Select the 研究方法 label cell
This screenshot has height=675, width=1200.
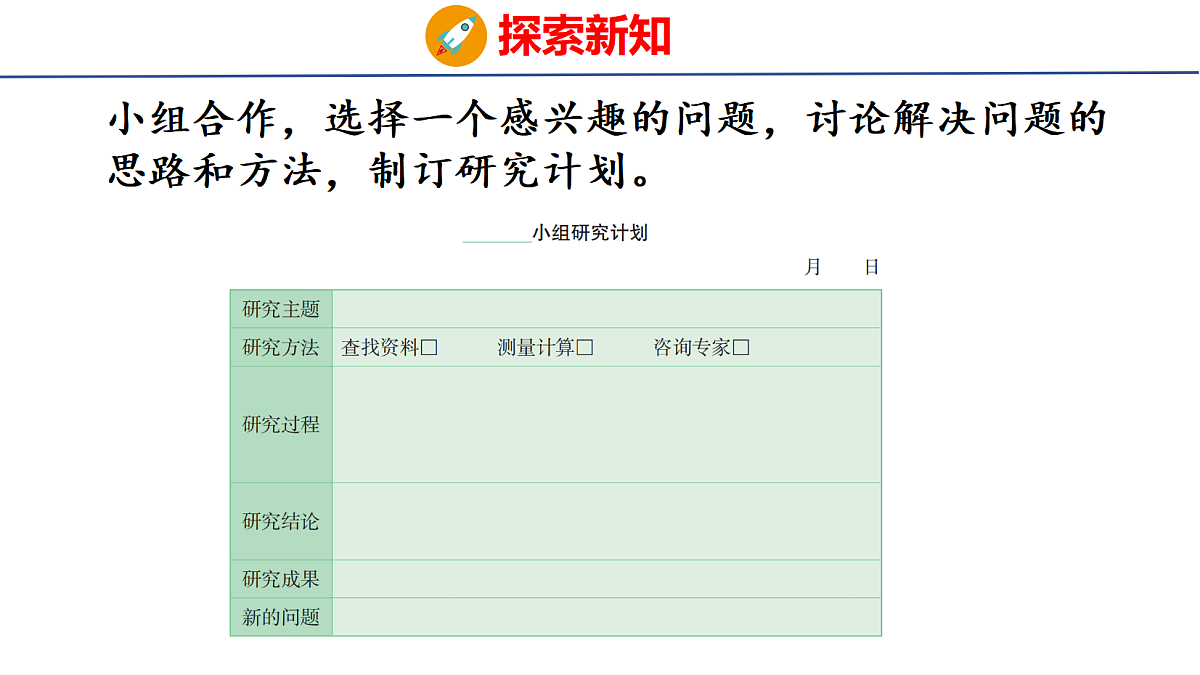[x=281, y=347]
